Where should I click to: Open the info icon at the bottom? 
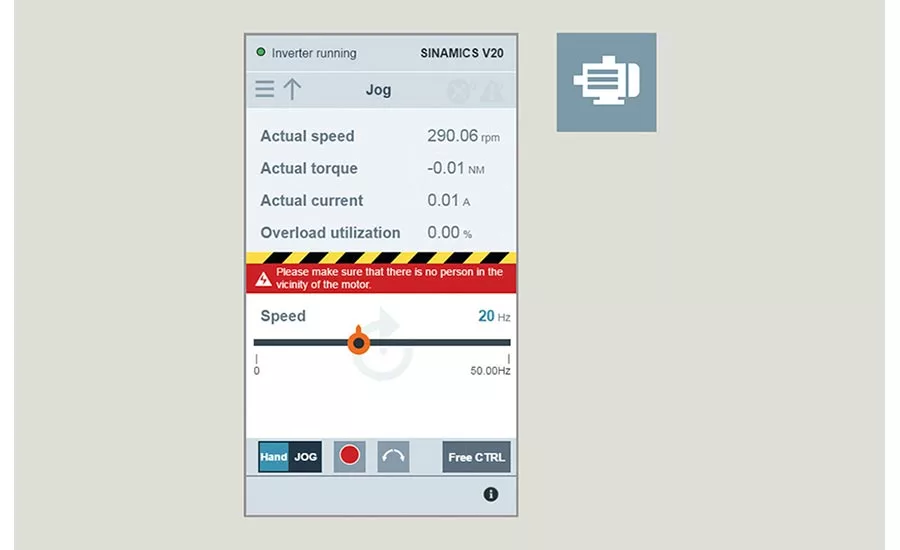pyautogui.click(x=490, y=494)
